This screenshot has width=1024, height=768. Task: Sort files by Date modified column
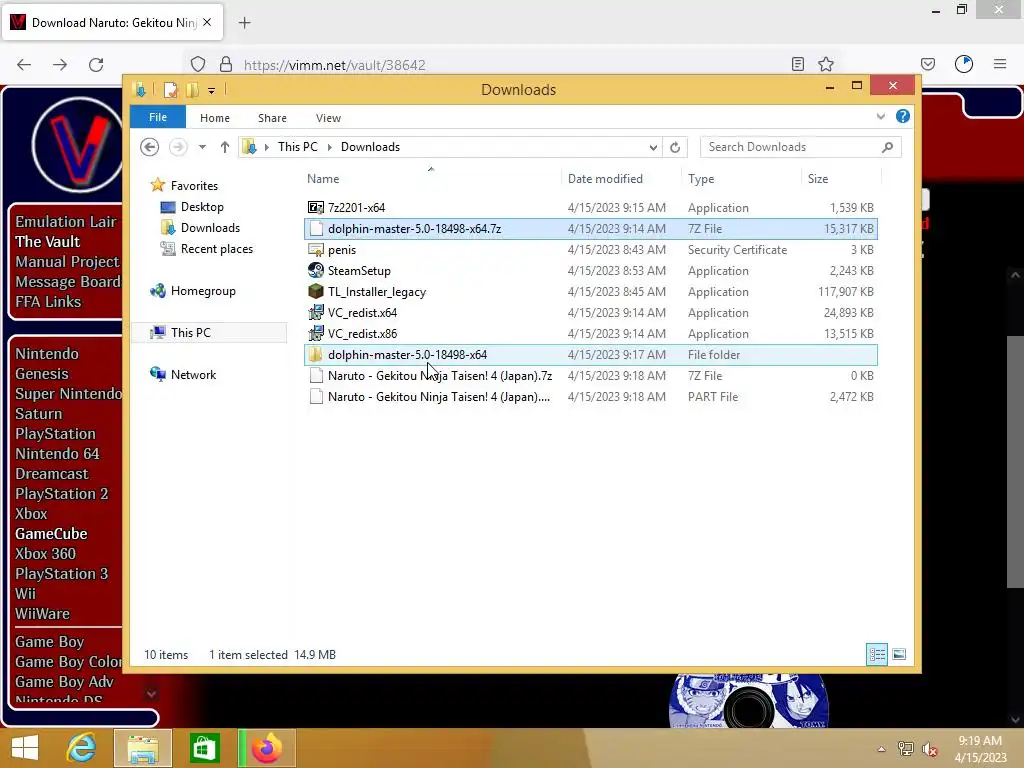tap(621, 178)
